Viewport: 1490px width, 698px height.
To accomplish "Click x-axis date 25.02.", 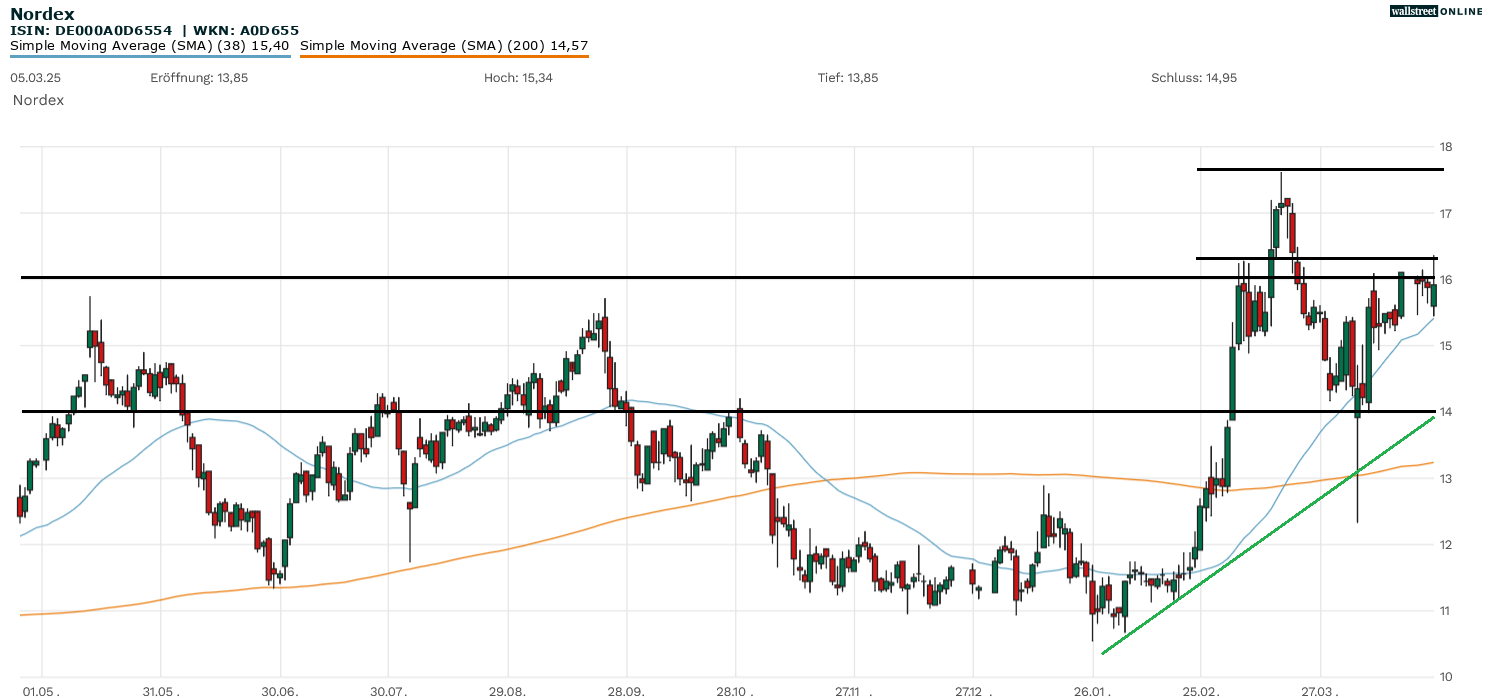I will 1201,690.
